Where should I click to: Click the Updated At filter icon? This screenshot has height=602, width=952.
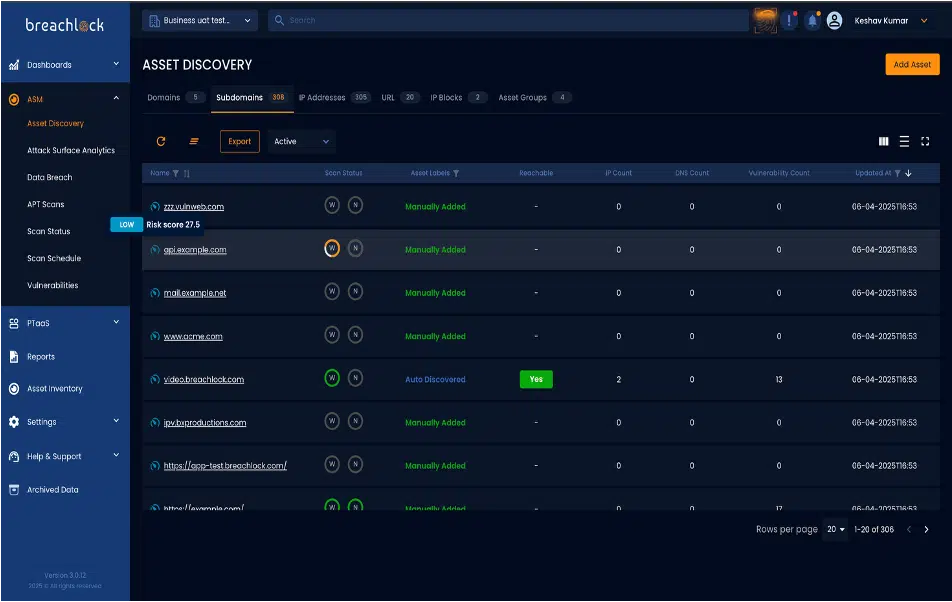[x=897, y=174]
